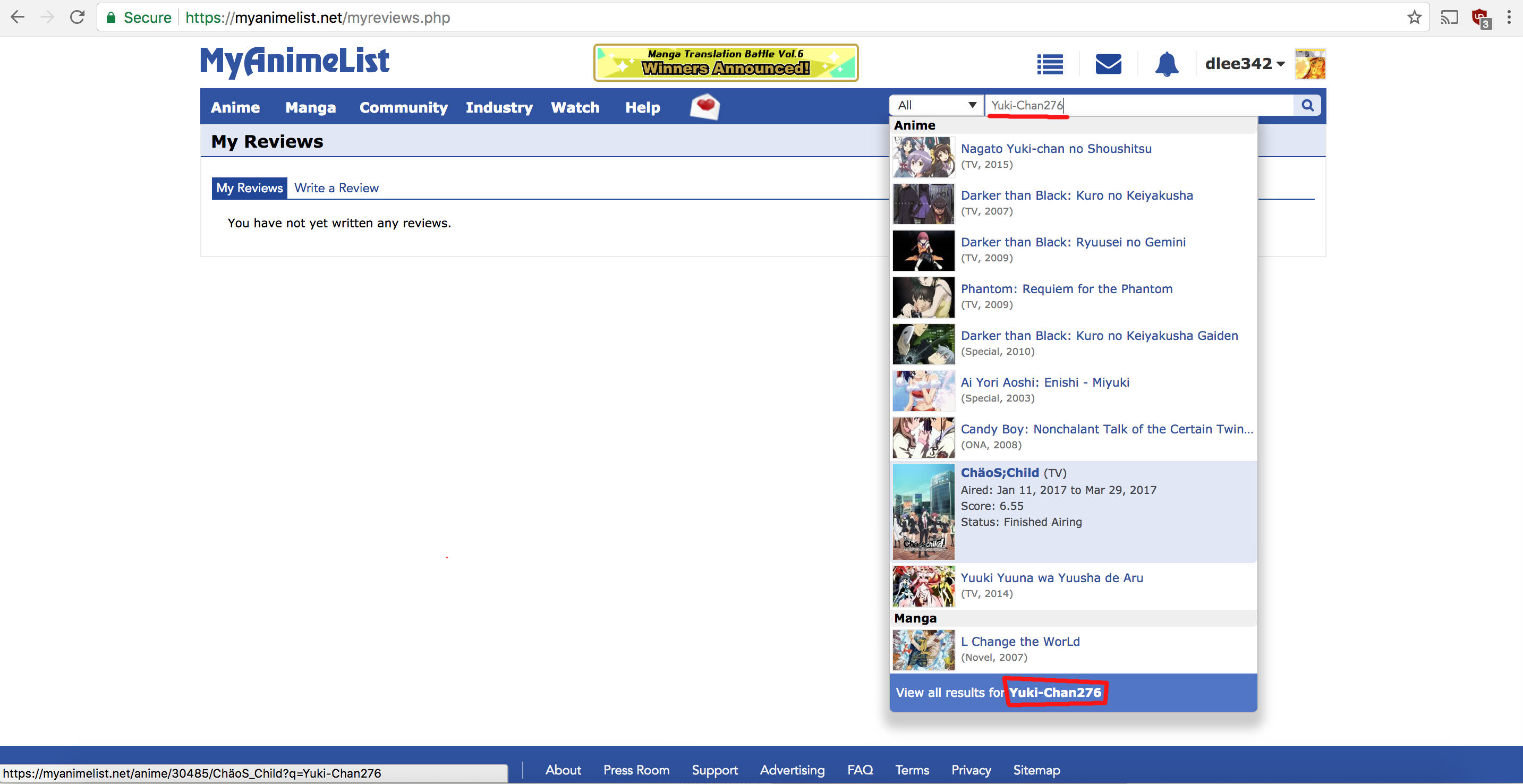Reload the page
Image resolution: width=1523 pixels, height=784 pixels.
pyautogui.click(x=77, y=17)
